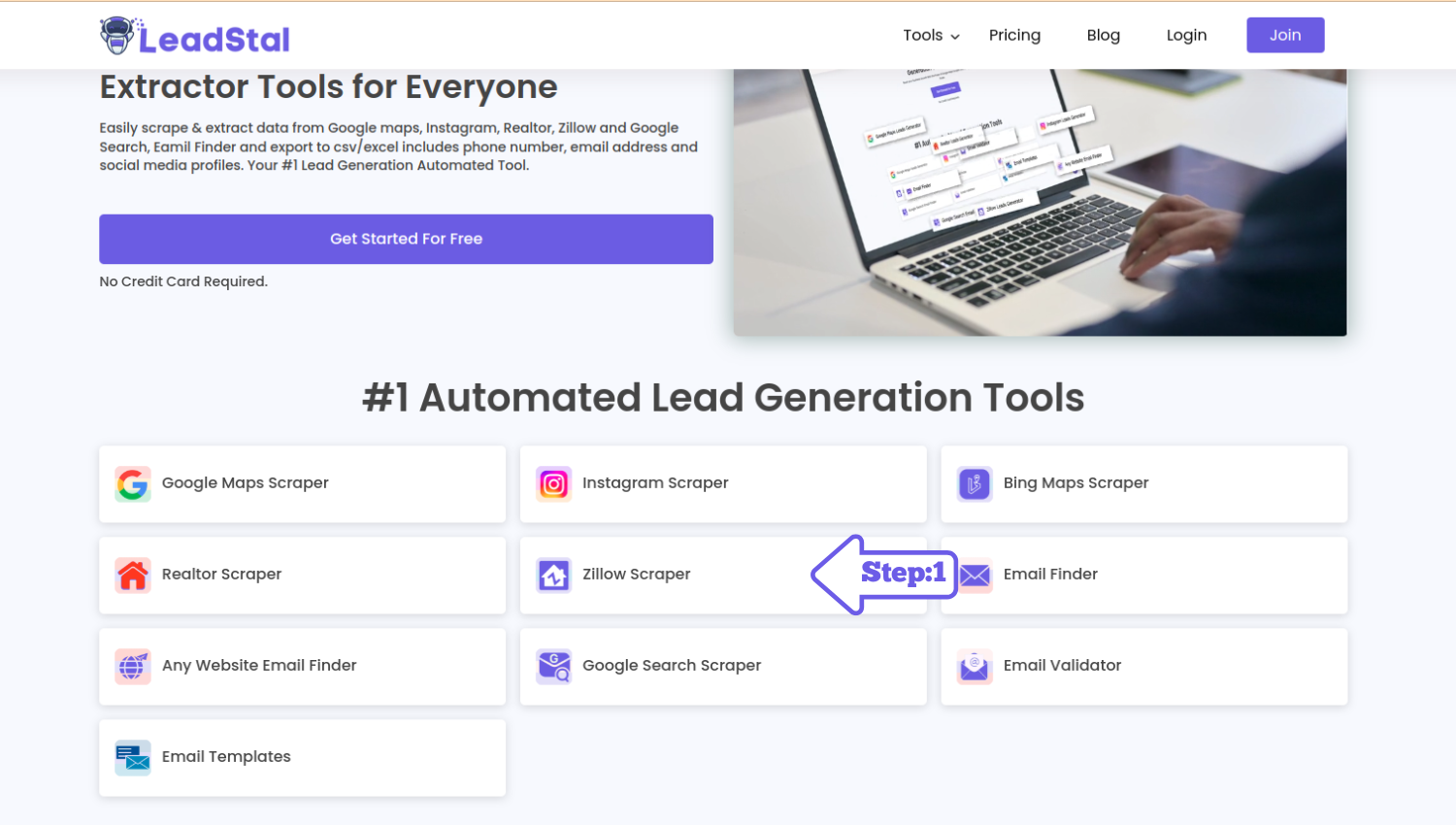Click the Email Validator envelope icon
The image size is (1456, 825).
975,666
